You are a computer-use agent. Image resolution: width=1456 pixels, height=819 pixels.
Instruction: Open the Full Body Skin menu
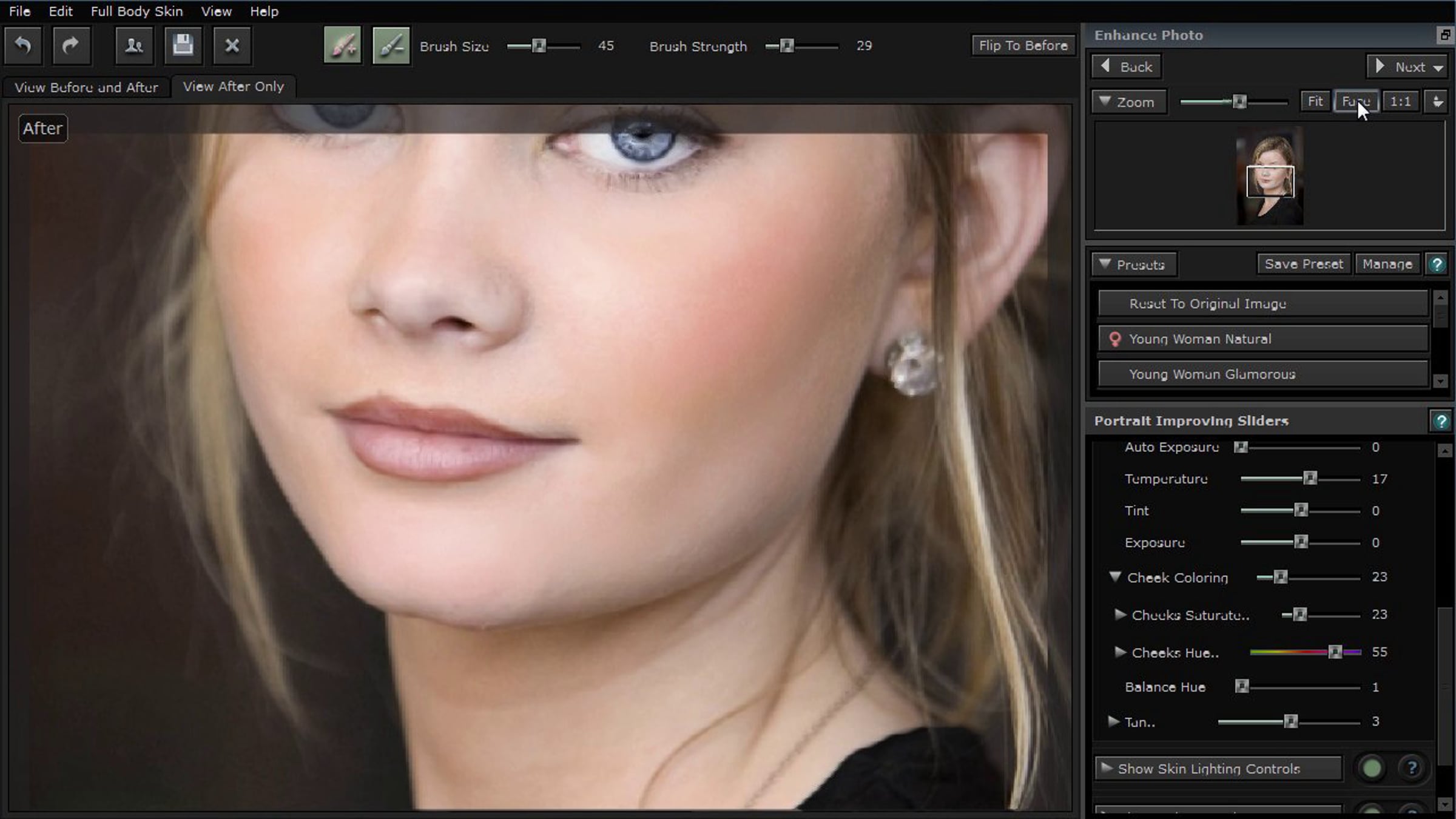point(136,11)
